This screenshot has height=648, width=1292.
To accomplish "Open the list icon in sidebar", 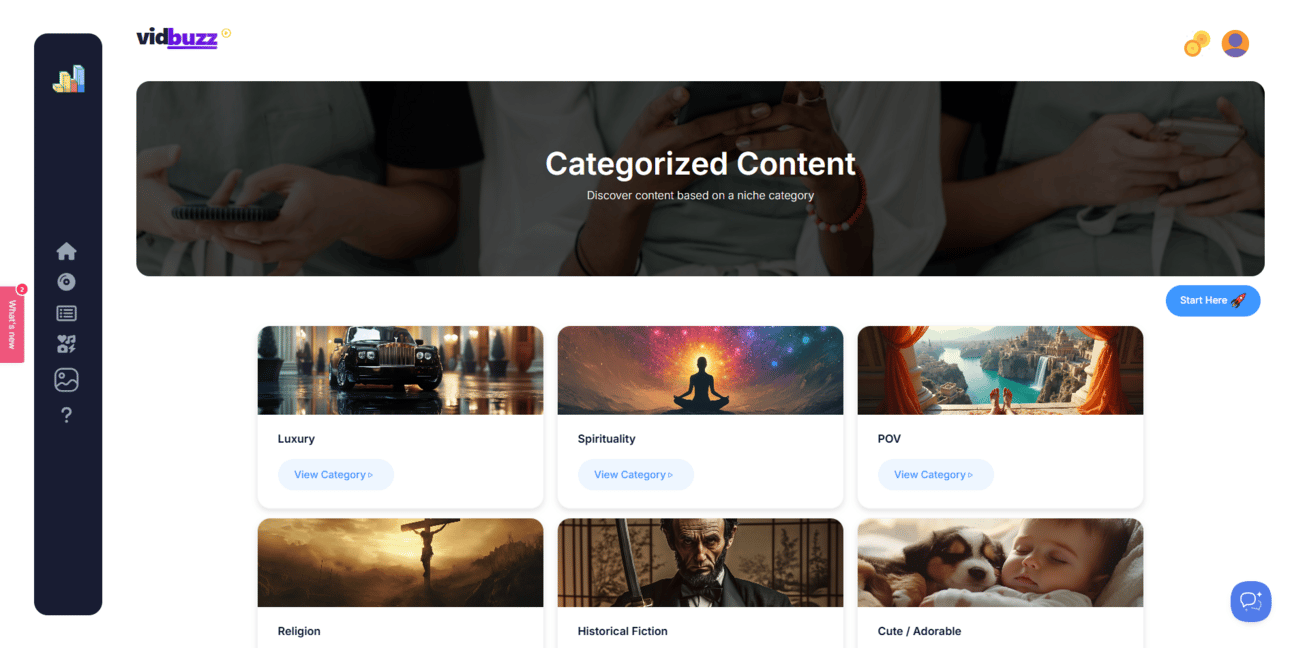I will coord(67,313).
